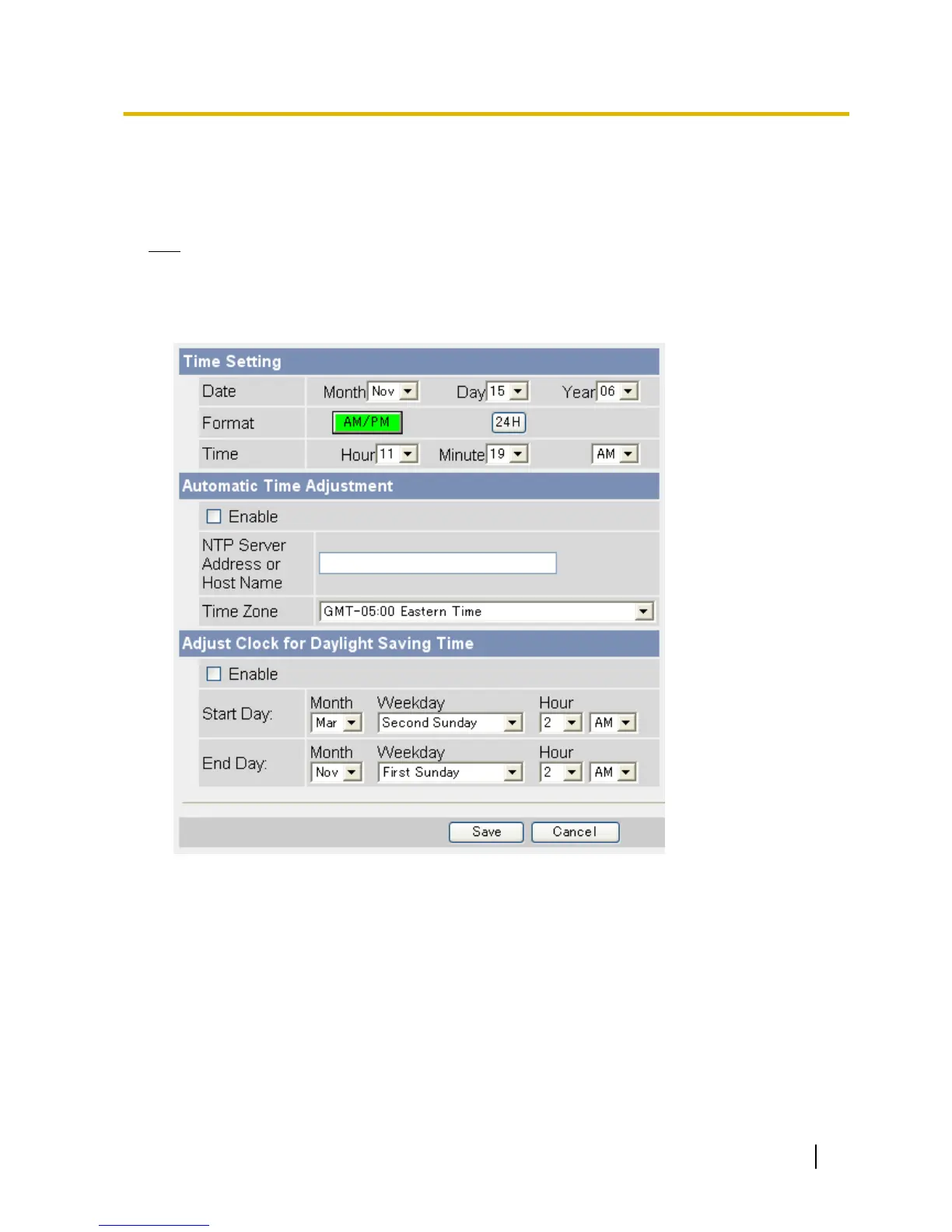This screenshot has width=952, height=1232.
Task: Open End Day Month dropdown showing Nov
Action: coord(337,772)
